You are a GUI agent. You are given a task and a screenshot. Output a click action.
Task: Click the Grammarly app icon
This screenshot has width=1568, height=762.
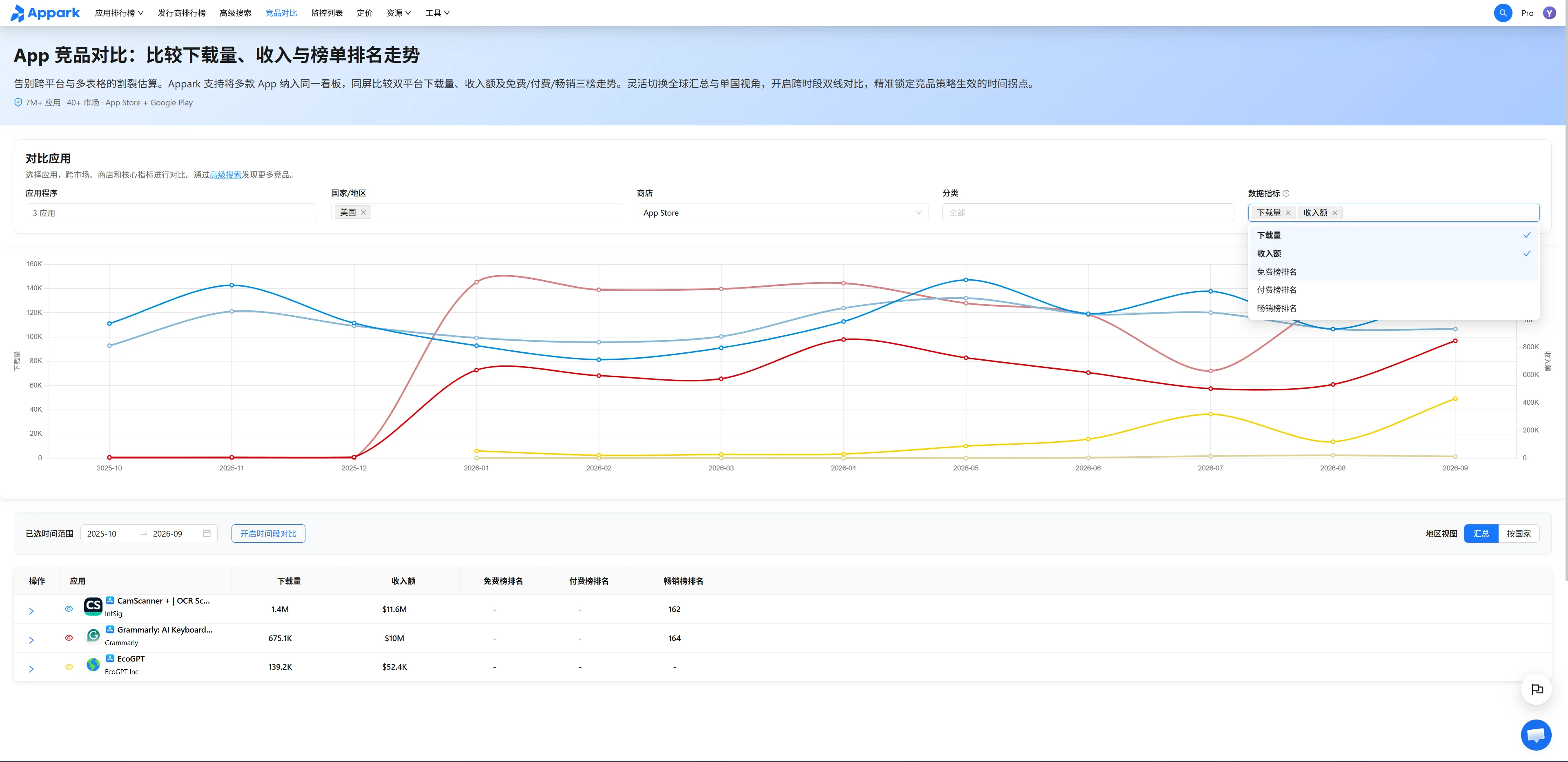click(93, 635)
